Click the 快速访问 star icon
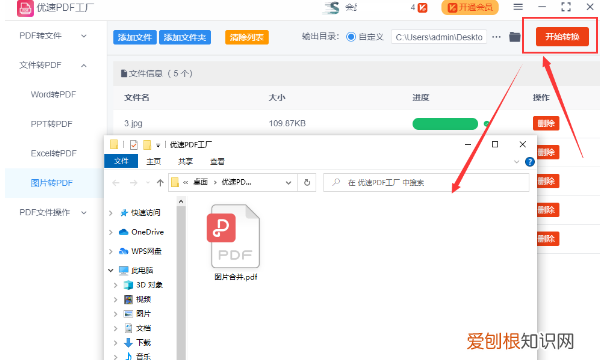This screenshot has height=360, width=600. (124, 213)
